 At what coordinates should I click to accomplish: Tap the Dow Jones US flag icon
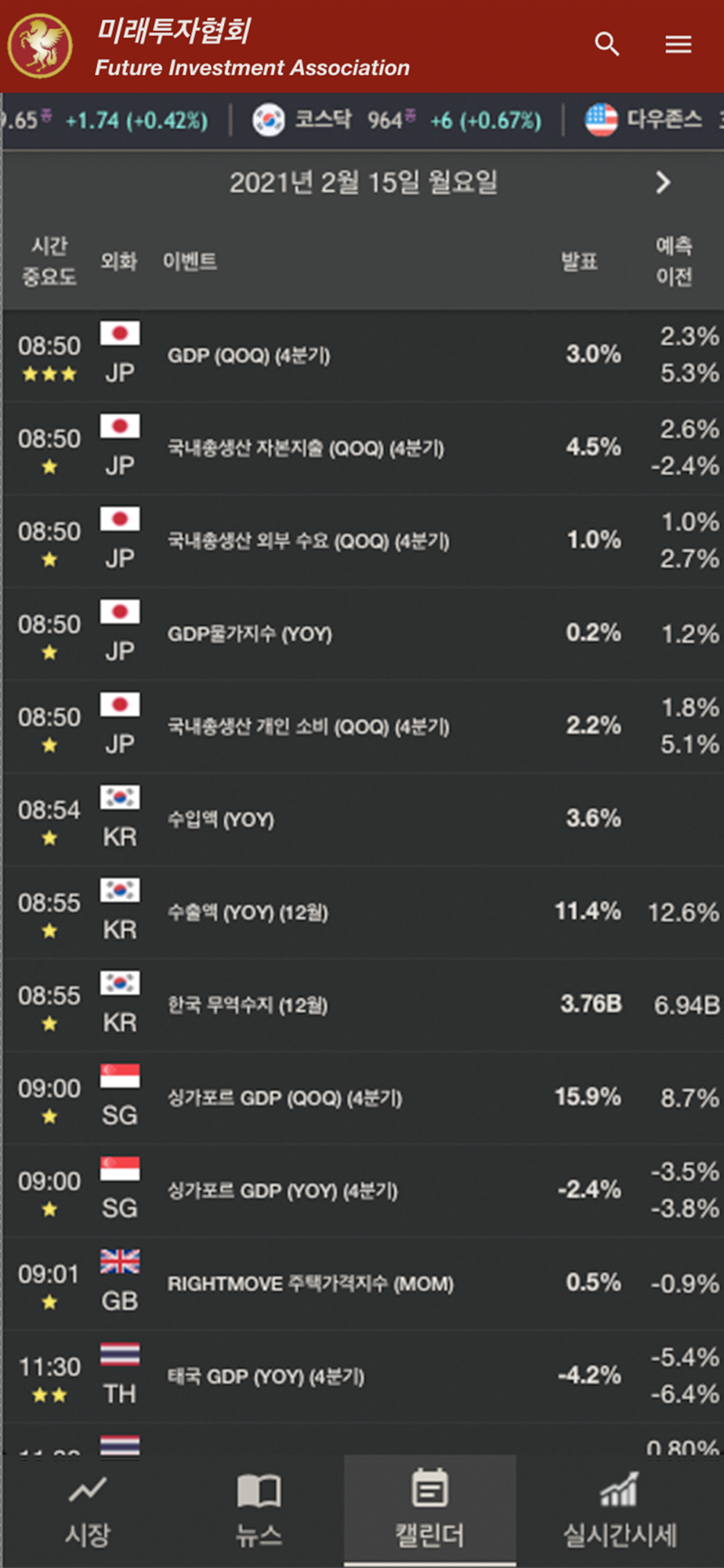tap(602, 120)
